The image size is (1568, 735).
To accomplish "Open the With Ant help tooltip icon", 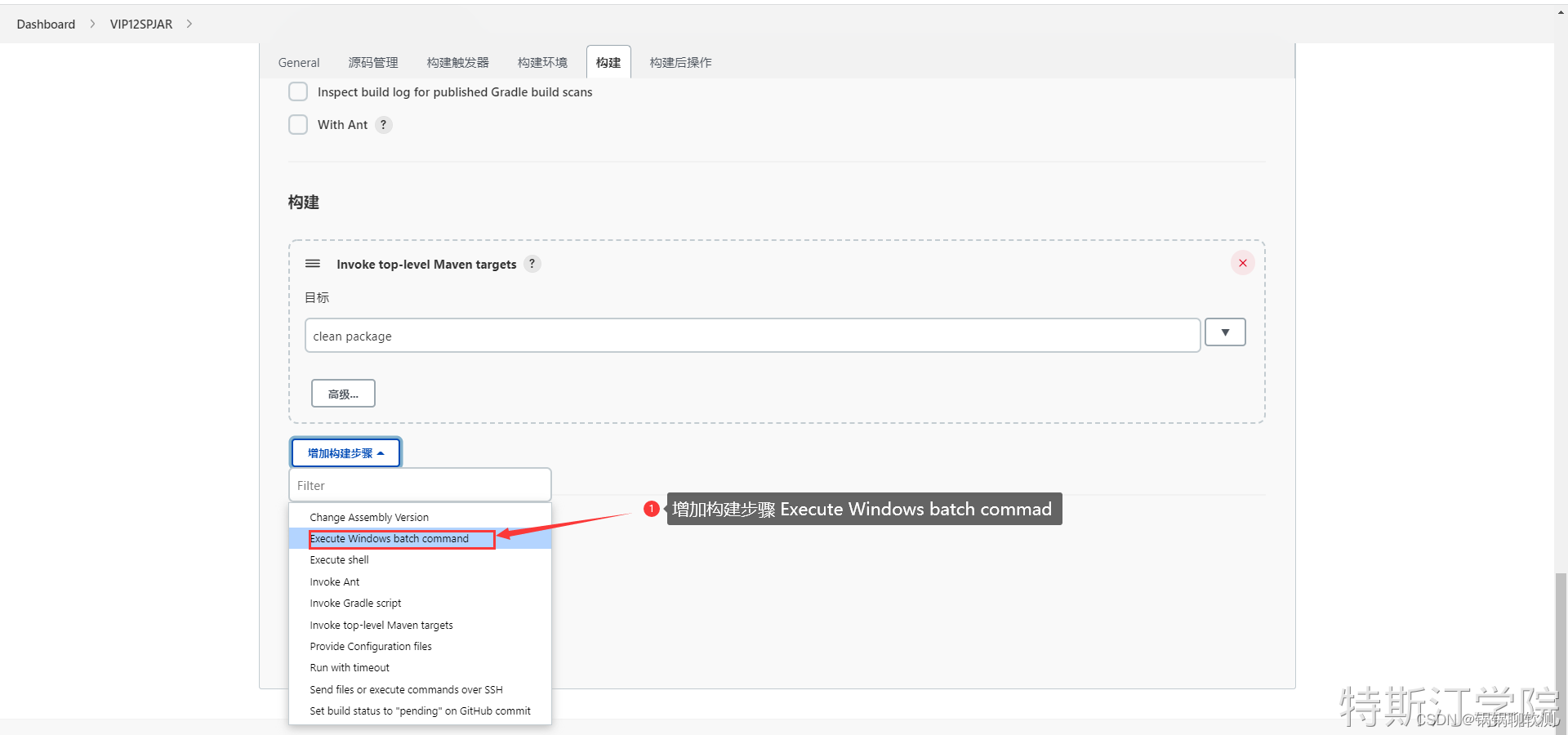I will (x=383, y=124).
